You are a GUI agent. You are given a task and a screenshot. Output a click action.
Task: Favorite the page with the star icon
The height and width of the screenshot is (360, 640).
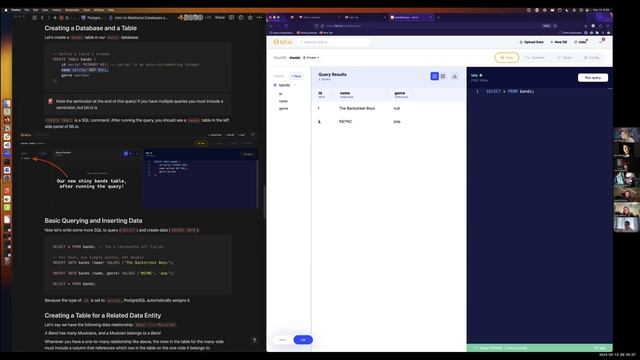pos(250,18)
